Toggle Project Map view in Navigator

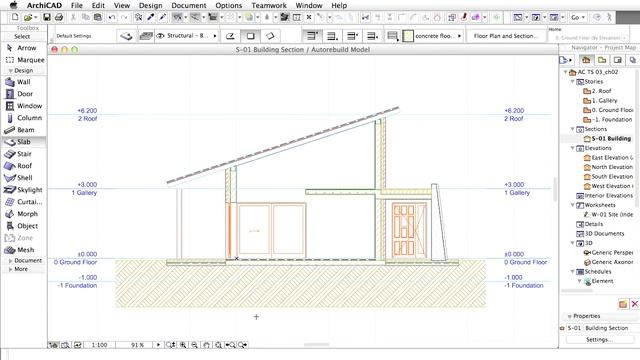tap(586, 60)
